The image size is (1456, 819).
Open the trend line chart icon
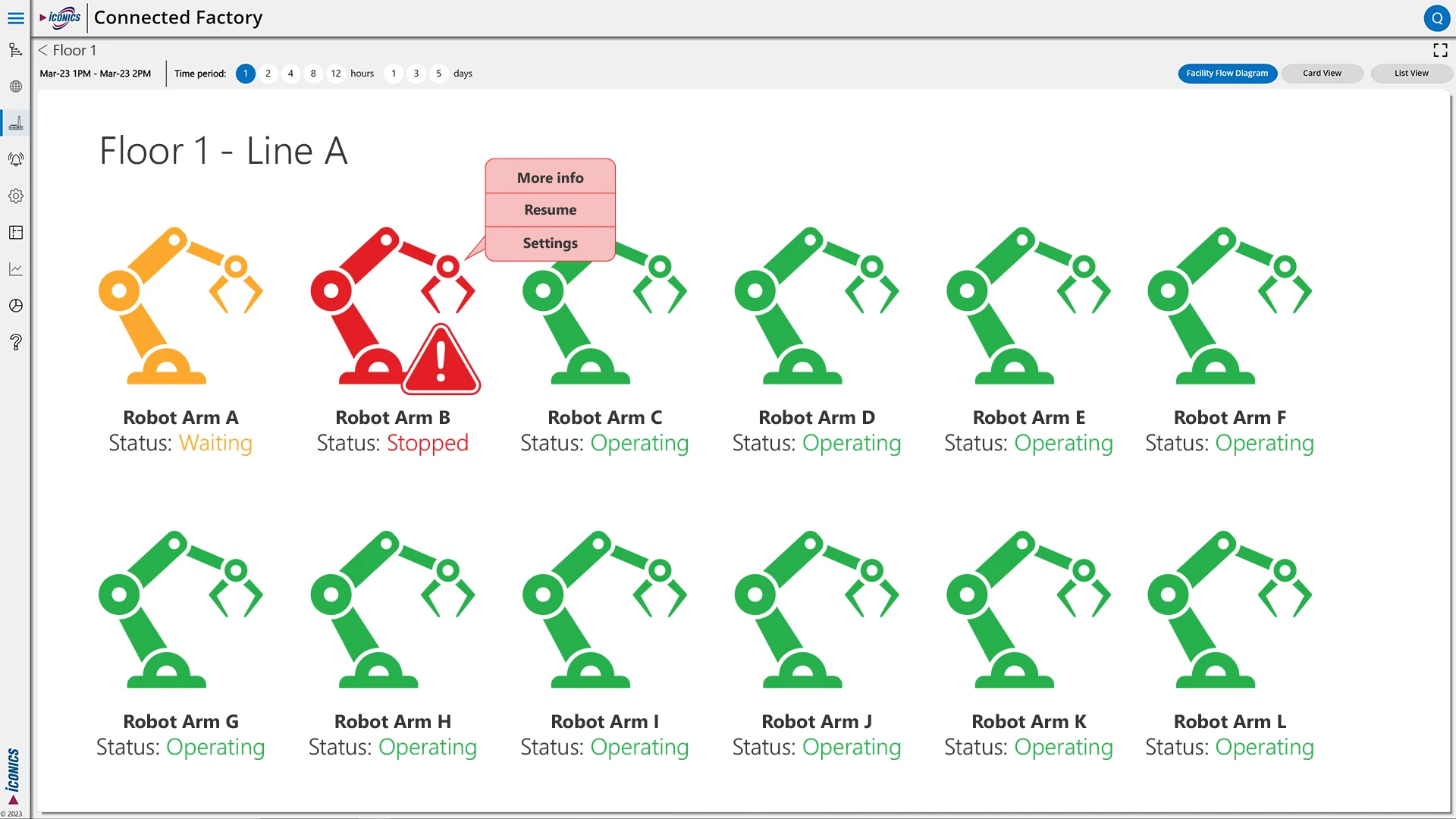pyautogui.click(x=15, y=269)
